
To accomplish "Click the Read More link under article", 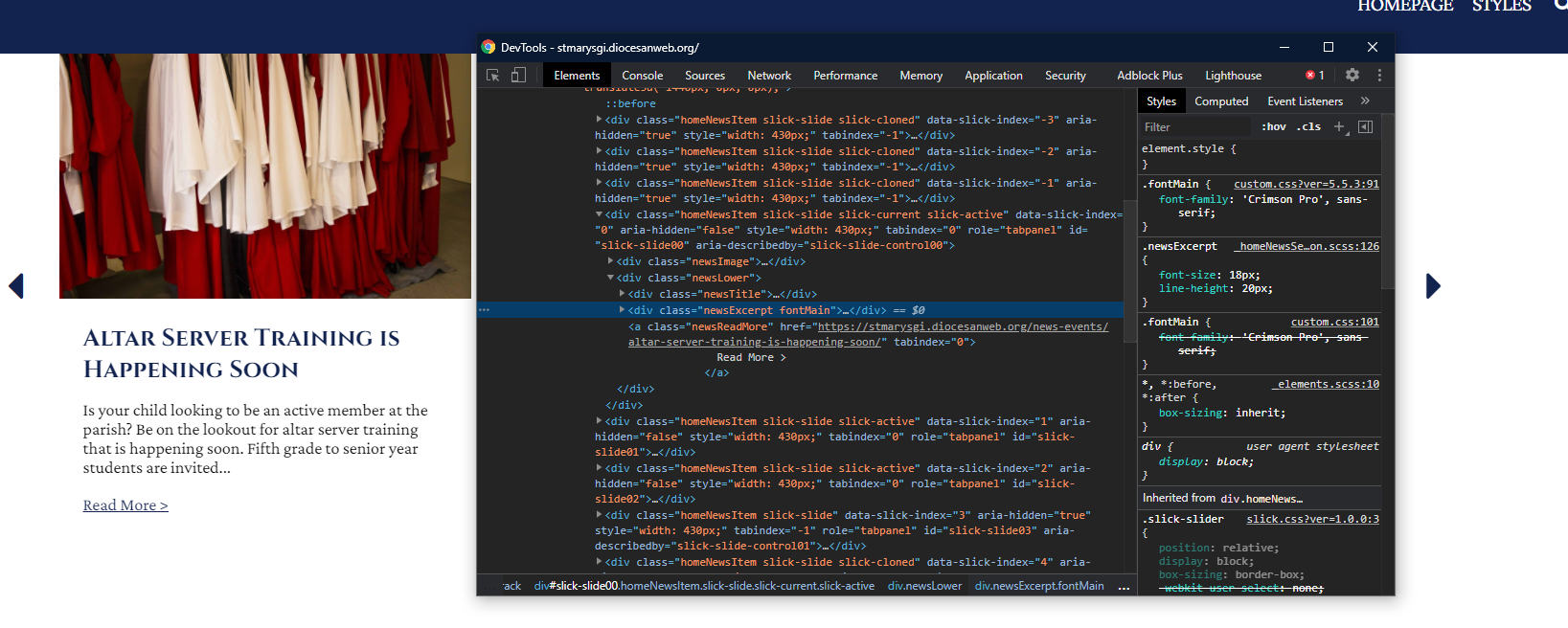I will click(125, 505).
